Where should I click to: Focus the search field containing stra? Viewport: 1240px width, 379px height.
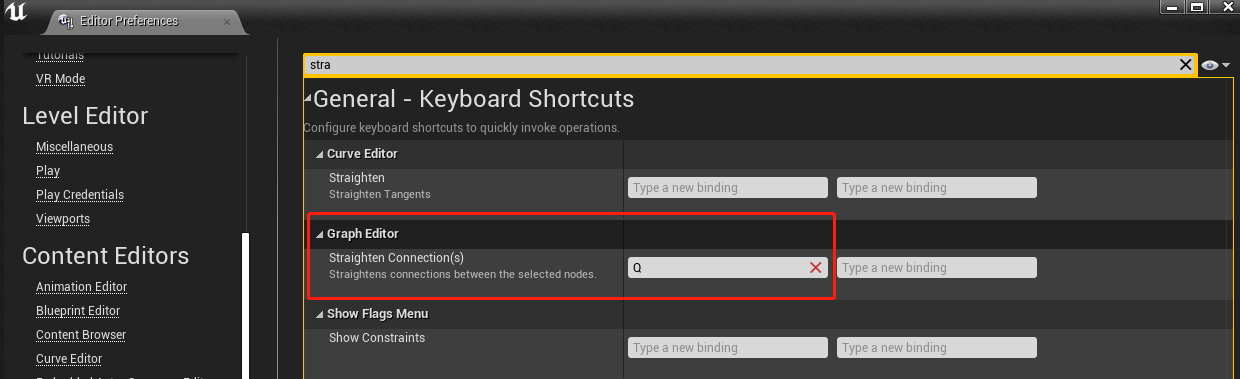coord(740,65)
